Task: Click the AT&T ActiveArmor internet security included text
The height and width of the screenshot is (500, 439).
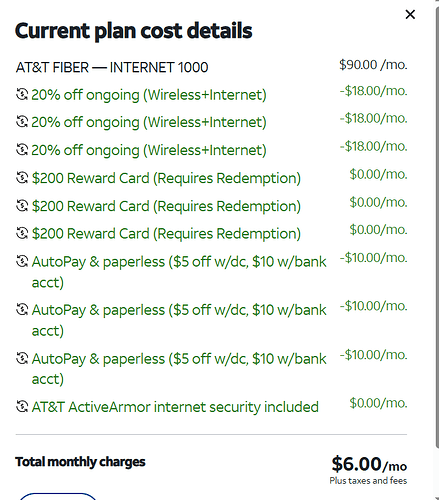Action: [x=175, y=407]
